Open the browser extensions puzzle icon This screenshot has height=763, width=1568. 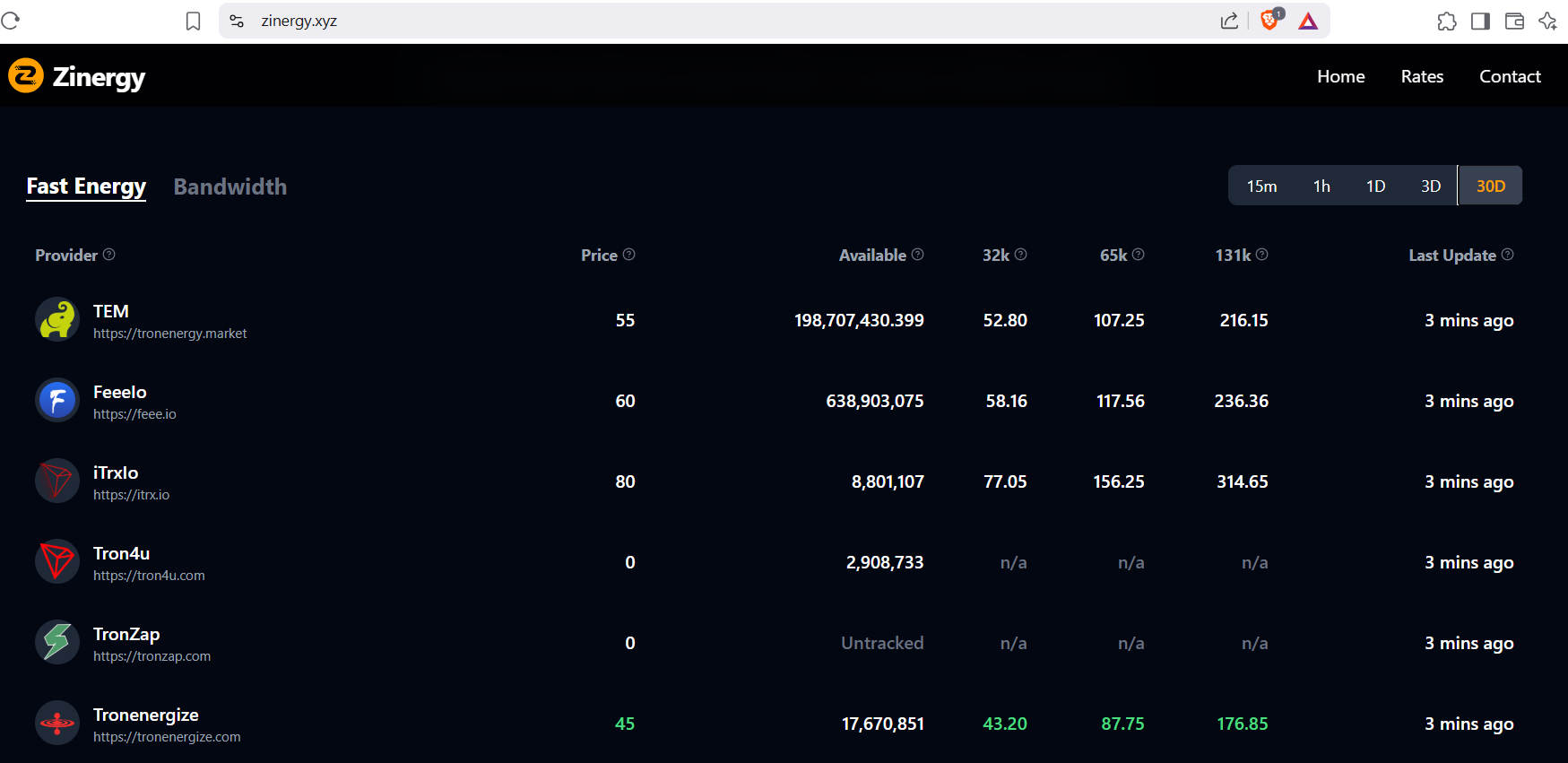(1446, 22)
